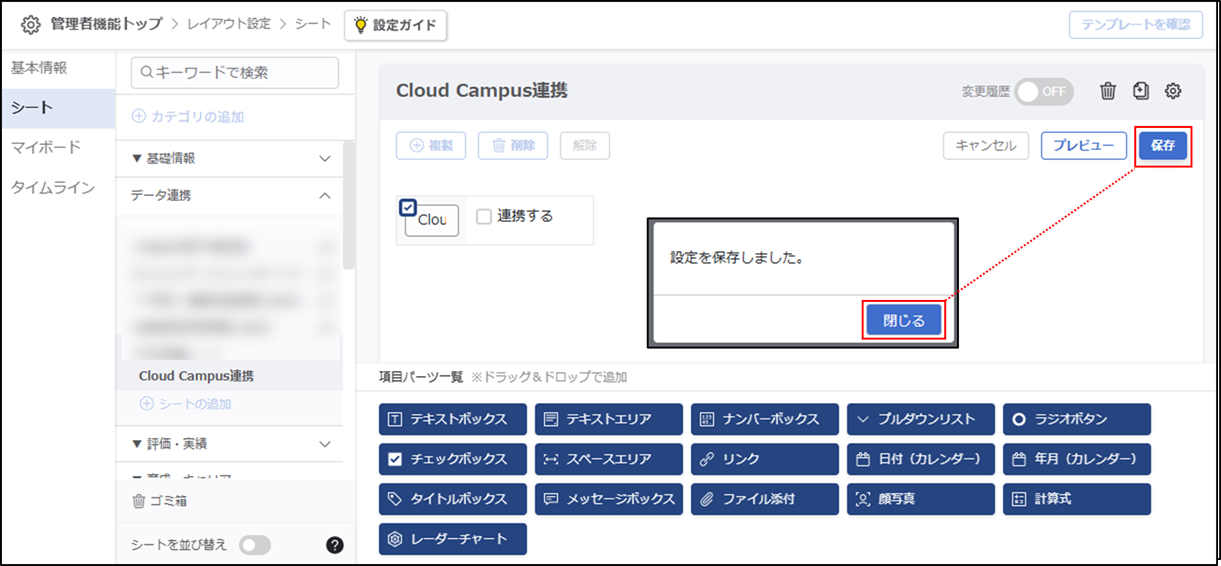Image resolution: width=1221 pixels, height=566 pixels.
Task: Select the 顔写真 part
Action: click(x=921, y=499)
